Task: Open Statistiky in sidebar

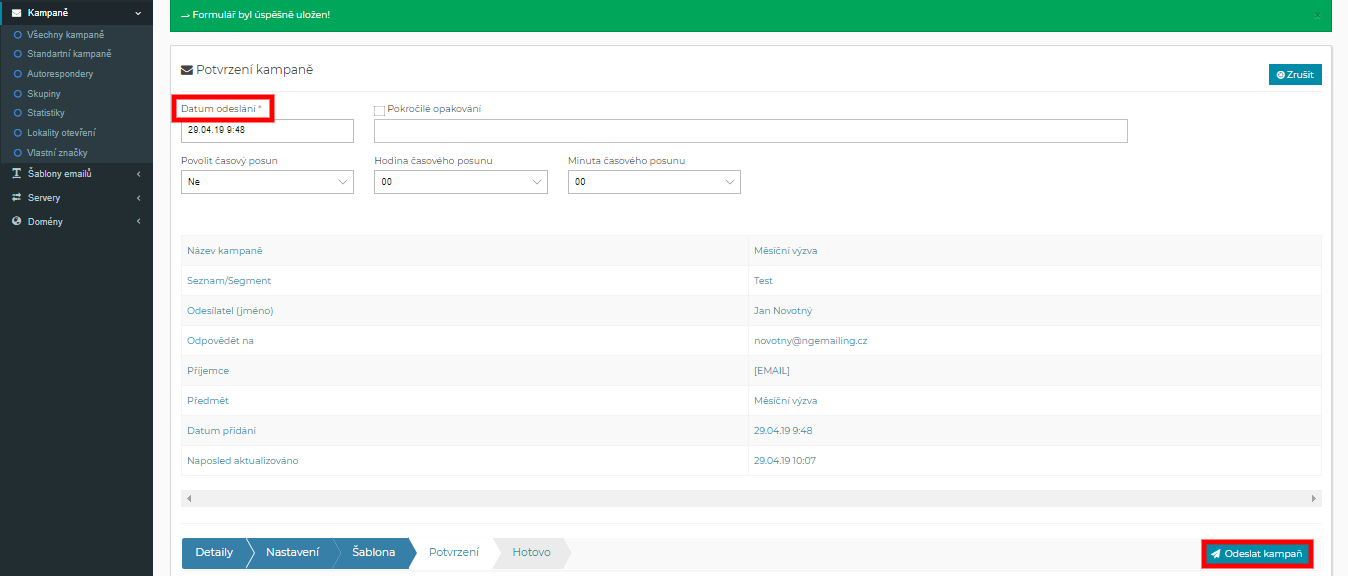Action: [x=46, y=113]
